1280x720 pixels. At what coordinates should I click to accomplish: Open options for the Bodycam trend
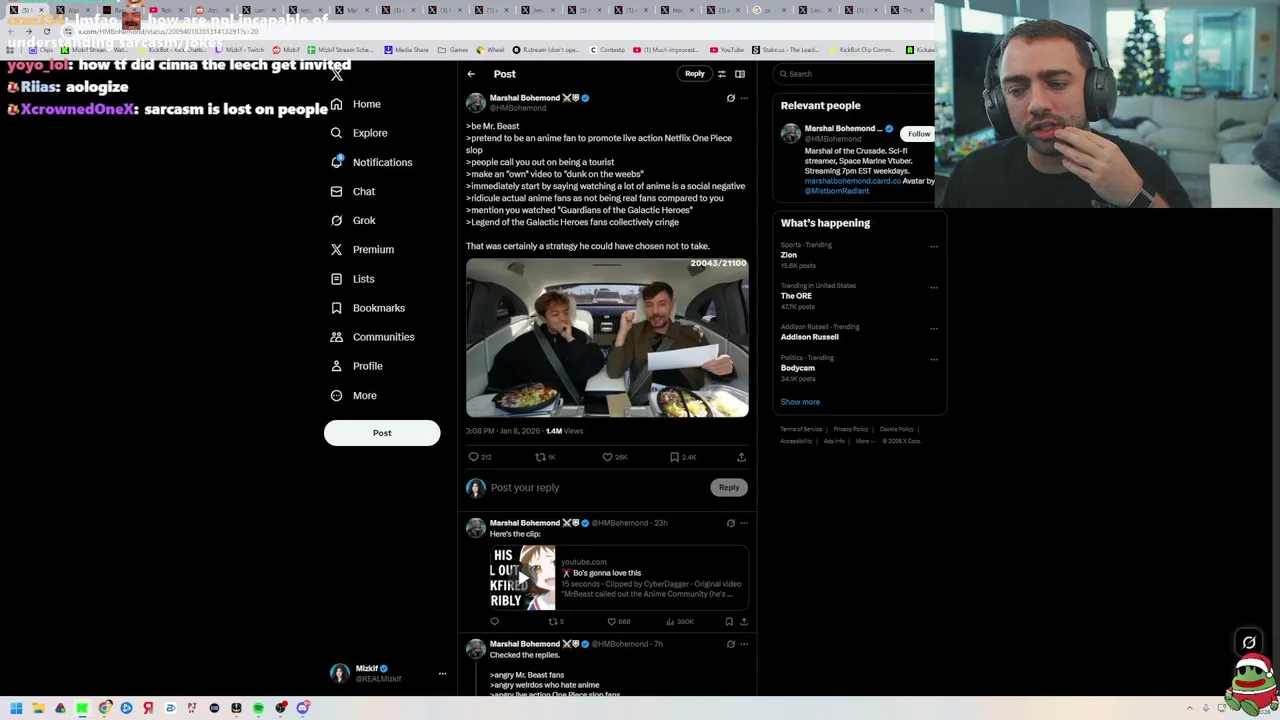click(934, 359)
